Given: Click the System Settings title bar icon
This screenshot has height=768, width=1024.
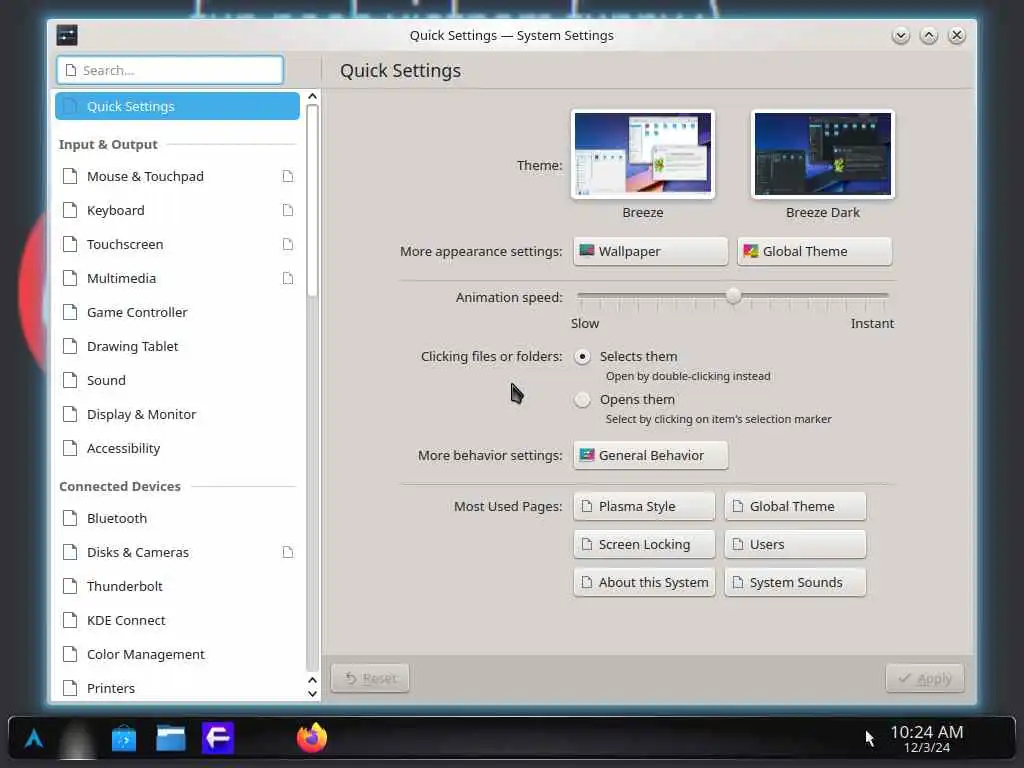Looking at the screenshot, I should pyautogui.click(x=67, y=35).
